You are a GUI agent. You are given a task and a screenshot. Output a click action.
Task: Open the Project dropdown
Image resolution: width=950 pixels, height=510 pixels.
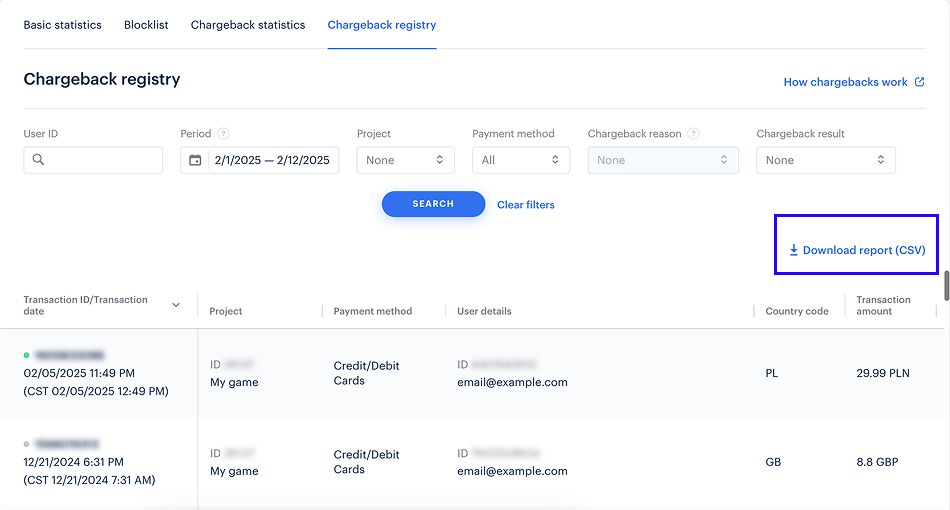405,160
